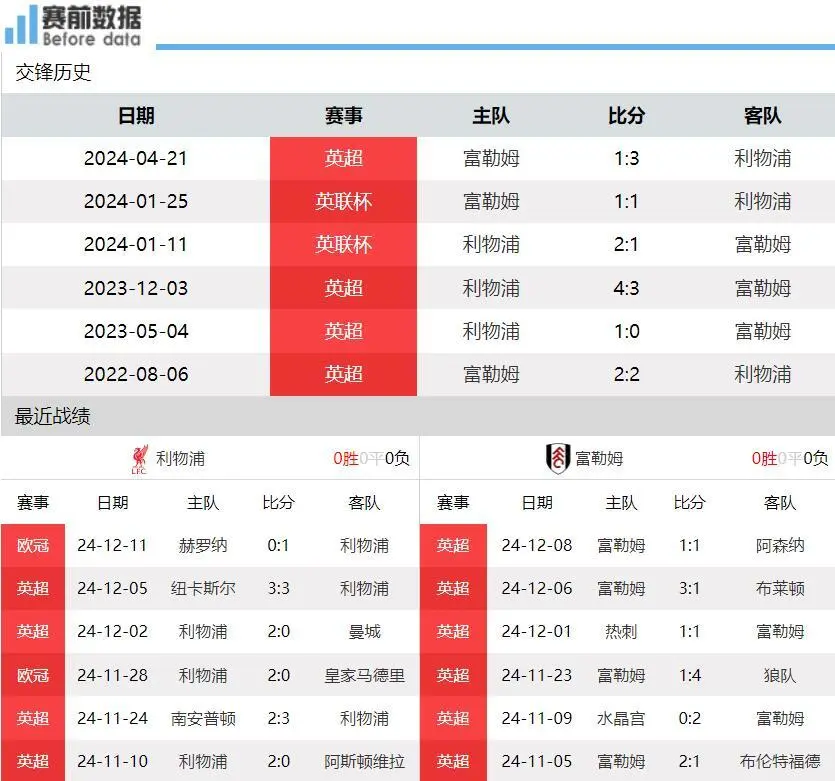This screenshot has width=835, height=781.
Task: Click the 曼城 away team cell
Action: coord(364,631)
